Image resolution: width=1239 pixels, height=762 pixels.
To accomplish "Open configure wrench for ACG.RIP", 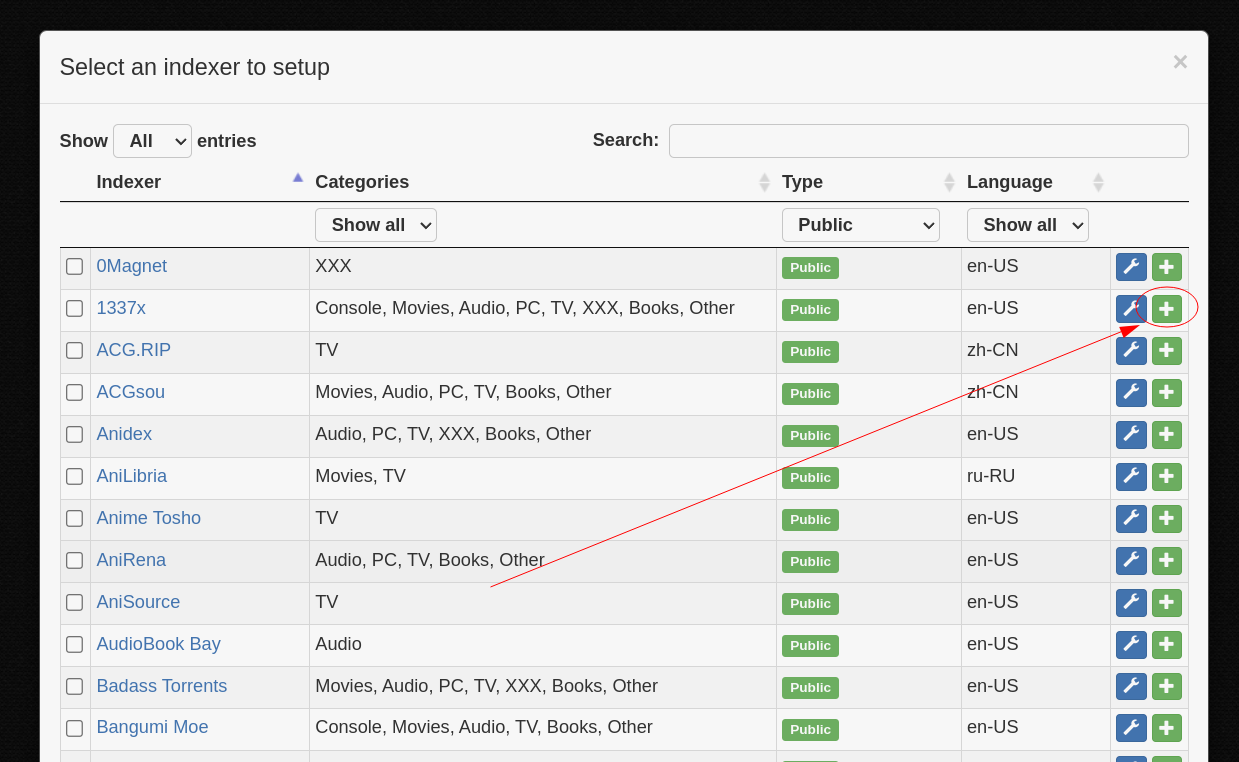I will tap(1131, 351).
